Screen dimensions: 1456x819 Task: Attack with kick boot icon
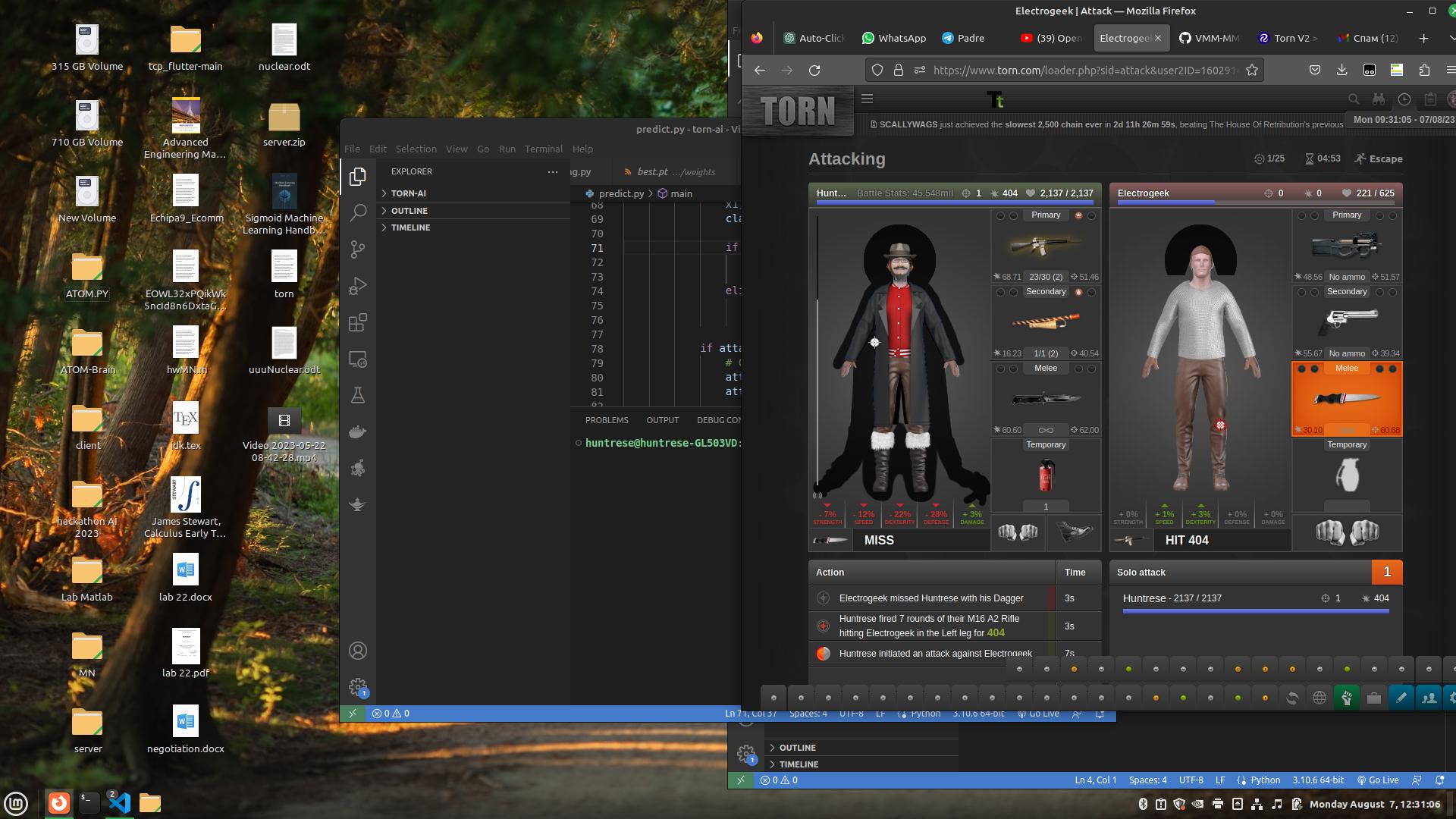coord(1074,532)
